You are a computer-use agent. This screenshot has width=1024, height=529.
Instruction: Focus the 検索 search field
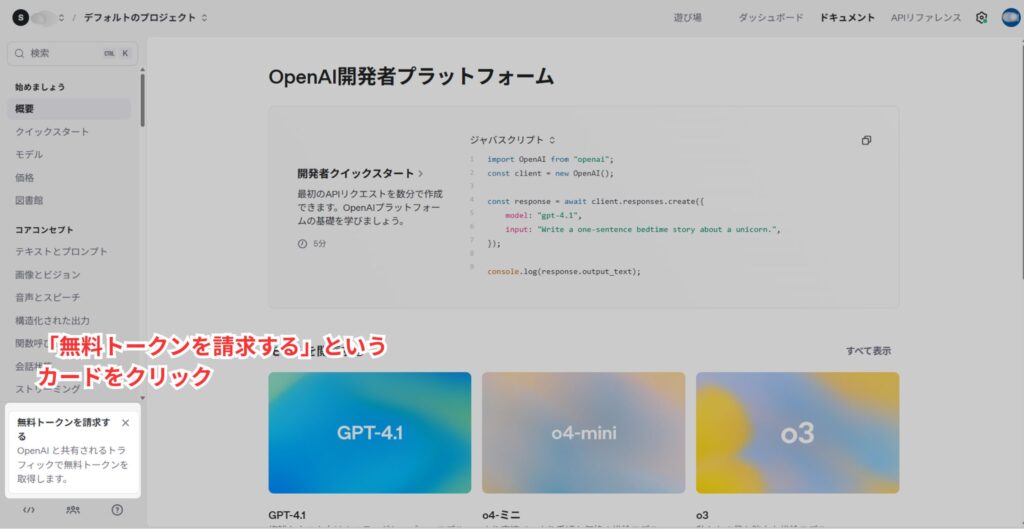click(x=72, y=54)
